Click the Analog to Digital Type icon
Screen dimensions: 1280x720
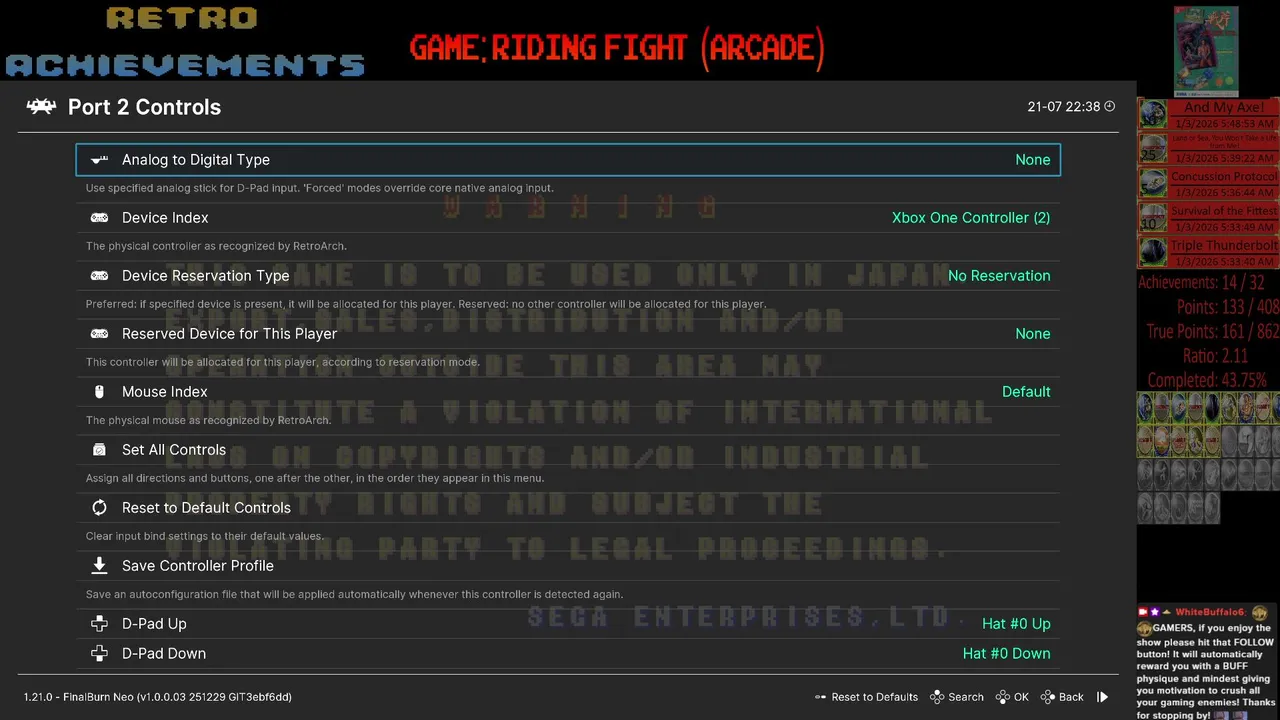pyautogui.click(x=99, y=160)
